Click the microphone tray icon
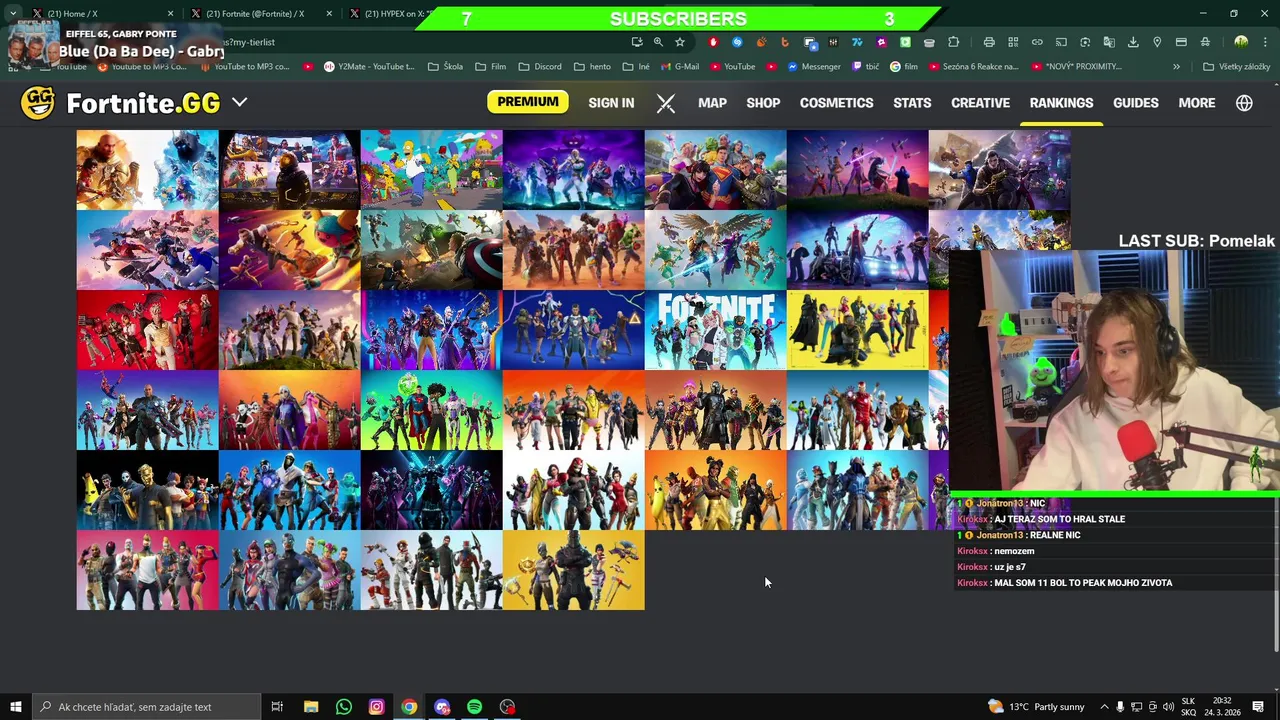This screenshot has height=720, width=1280. click(1120, 707)
